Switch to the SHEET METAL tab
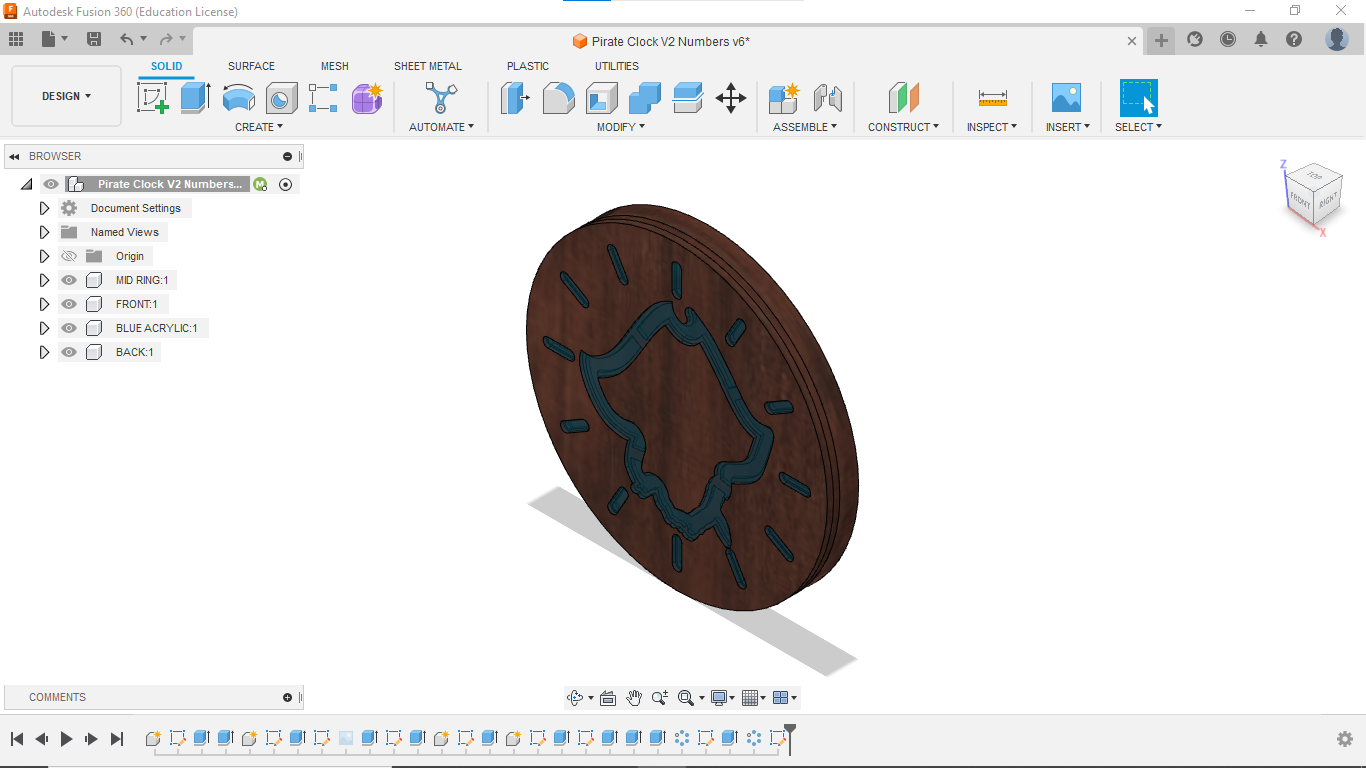 [427, 66]
